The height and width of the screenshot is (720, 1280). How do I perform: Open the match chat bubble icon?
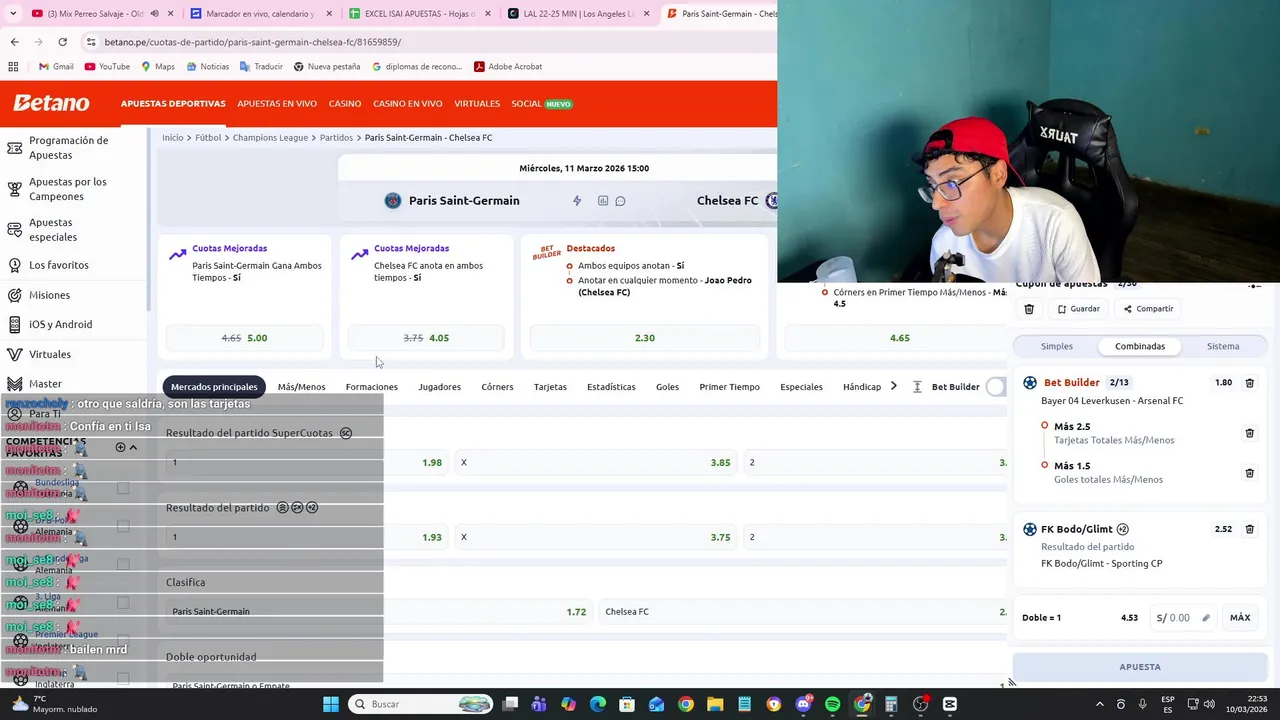[620, 201]
